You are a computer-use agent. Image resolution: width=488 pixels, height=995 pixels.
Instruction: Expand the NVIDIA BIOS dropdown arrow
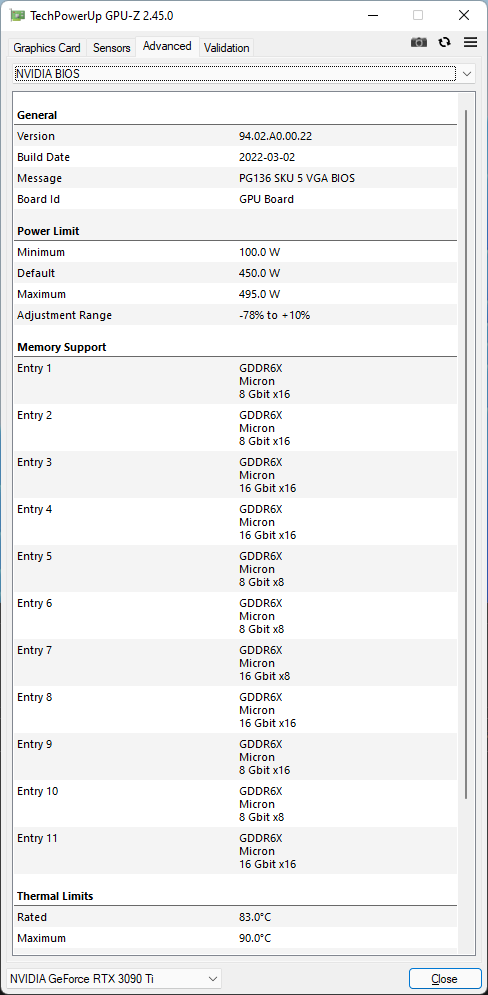466,74
